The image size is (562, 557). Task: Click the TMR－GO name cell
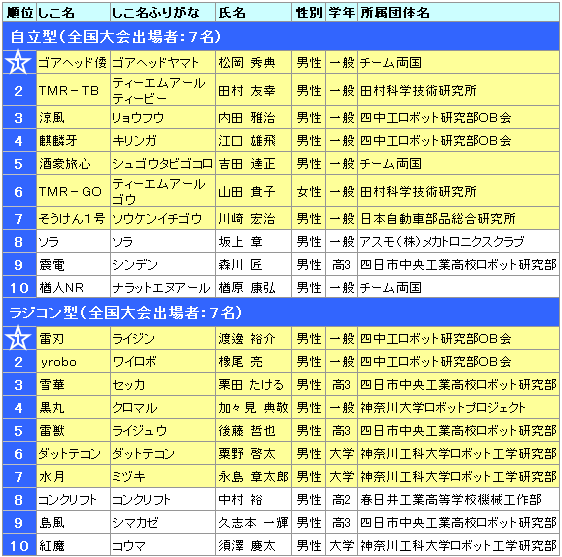point(73,191)
